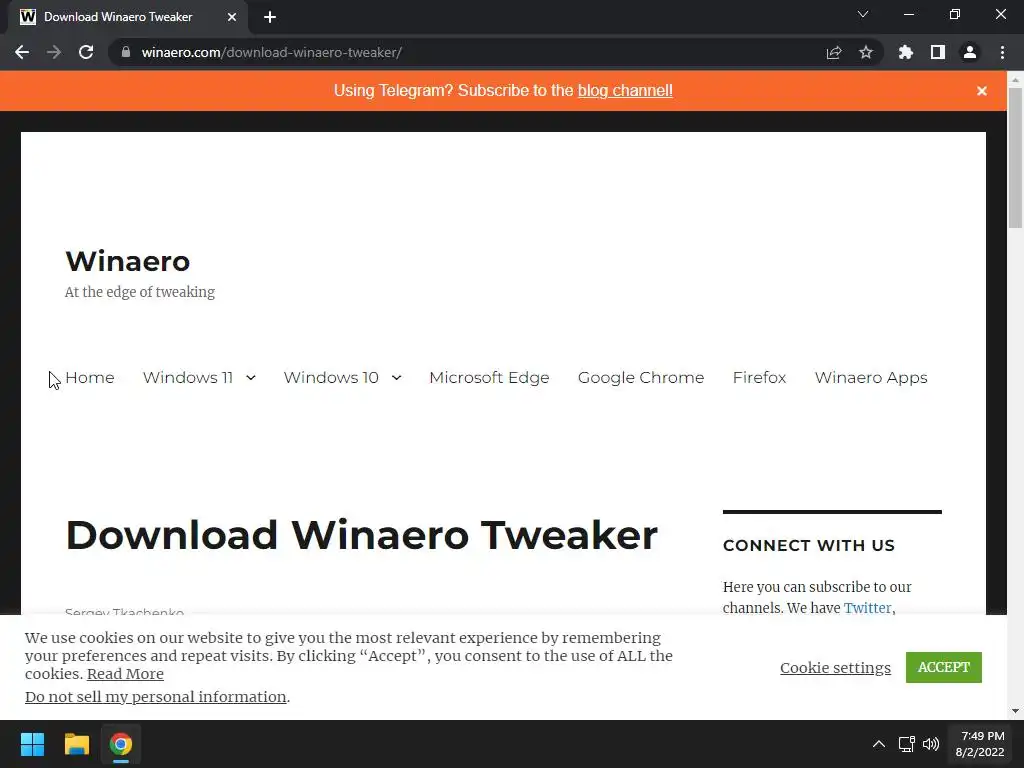
Task: Open Cookie settings
Action: [835, 667]
